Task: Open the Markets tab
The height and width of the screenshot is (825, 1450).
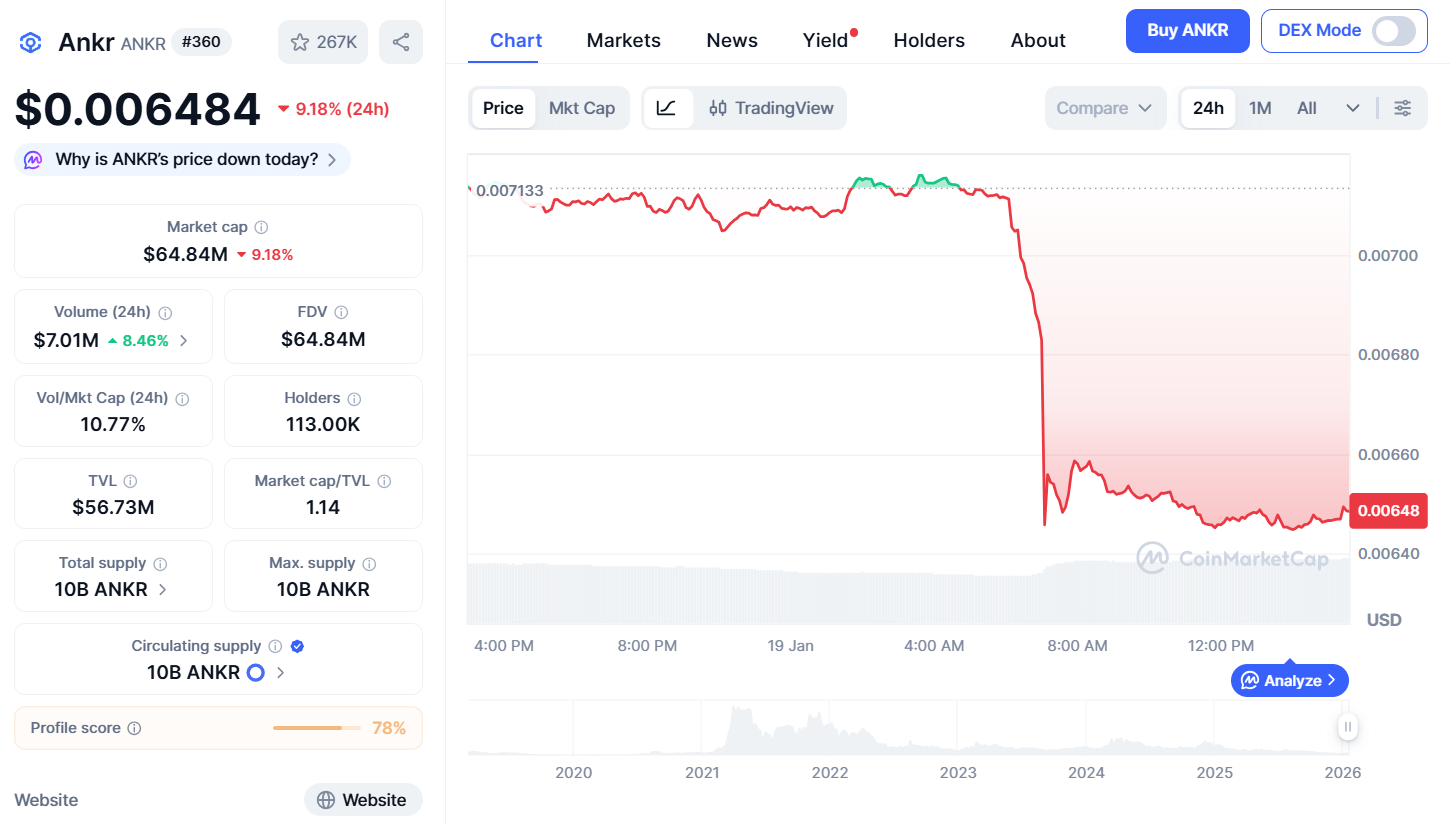Action: coord(623,41)
